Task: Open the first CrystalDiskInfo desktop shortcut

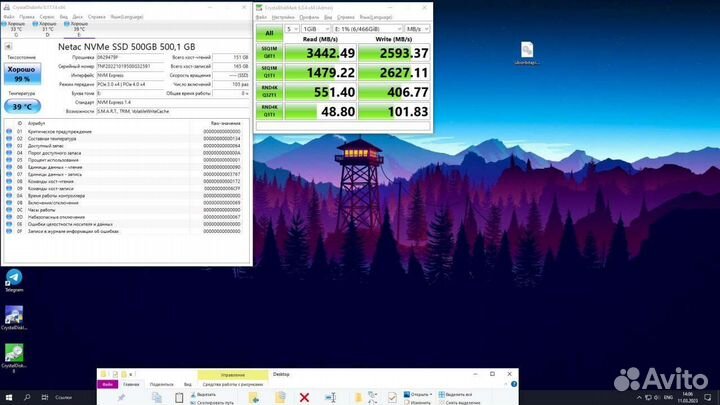Action: click(x=14, y=318)
